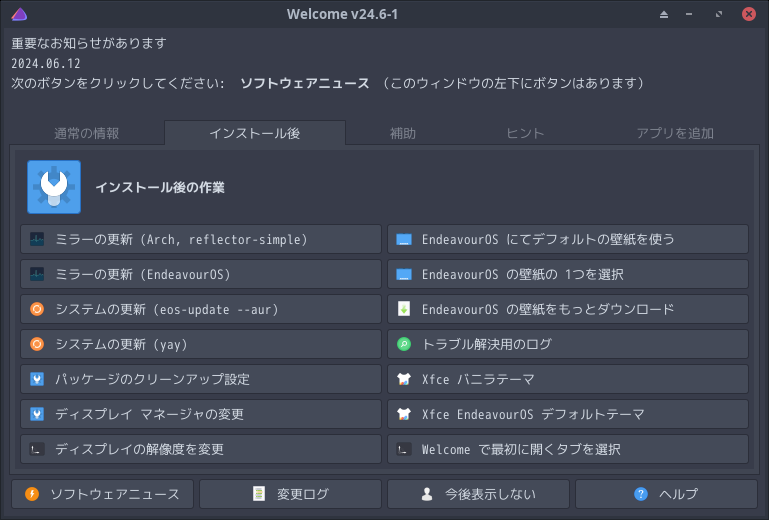The width and height of the screenshot is (769, 520).
Task: Run ミラーの更新 (EndeavourOS)
Action: point(201,274)
